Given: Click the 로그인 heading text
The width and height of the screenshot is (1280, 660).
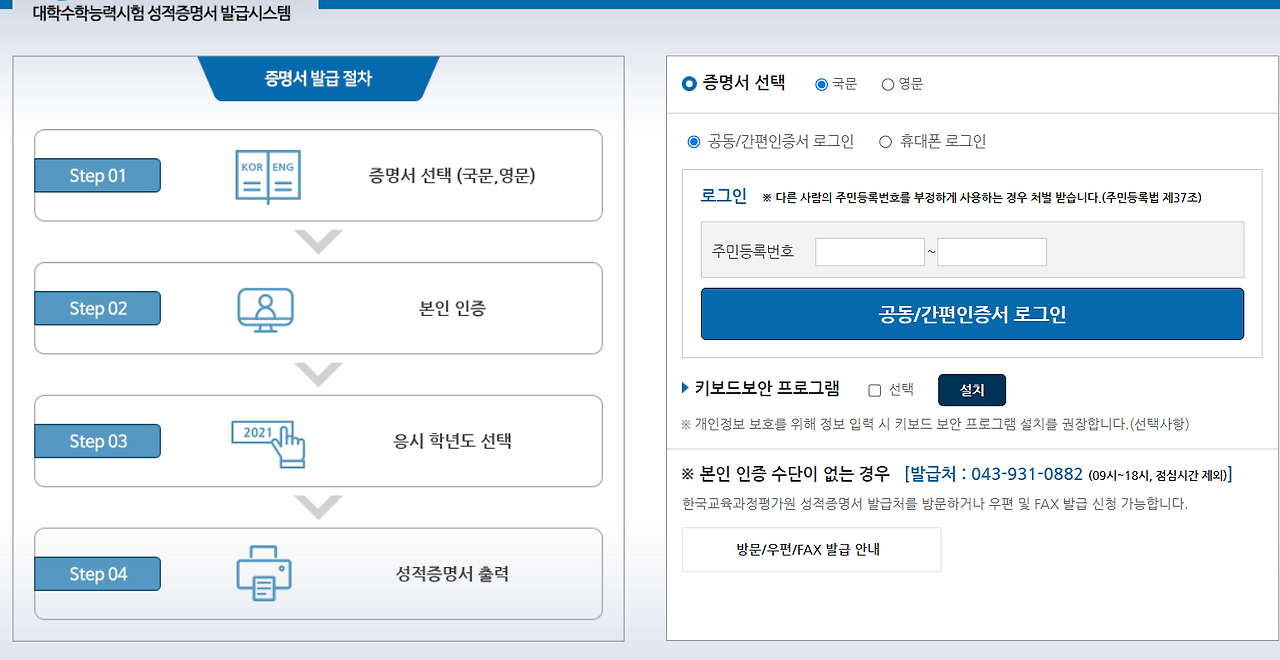Looking at the screenshot, I should 724,196.
